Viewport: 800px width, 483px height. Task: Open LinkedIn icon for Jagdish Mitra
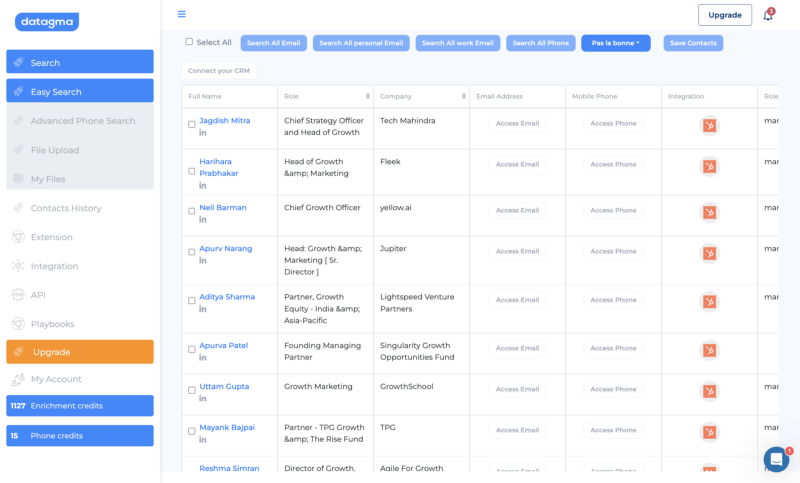pos(203,133)
